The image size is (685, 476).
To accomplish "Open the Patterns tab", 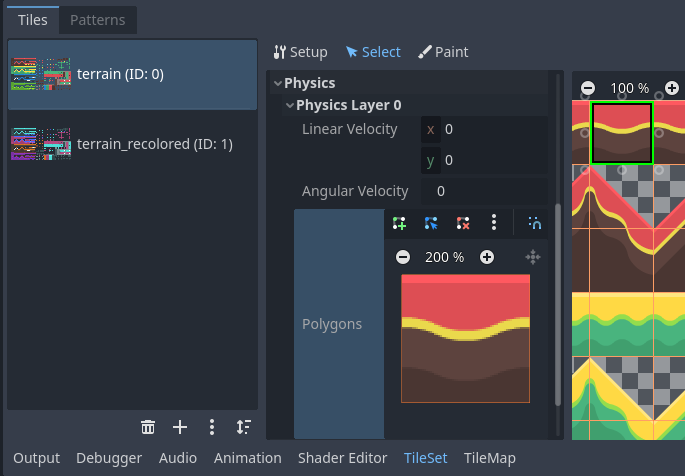I will click(x=97, y=20).
